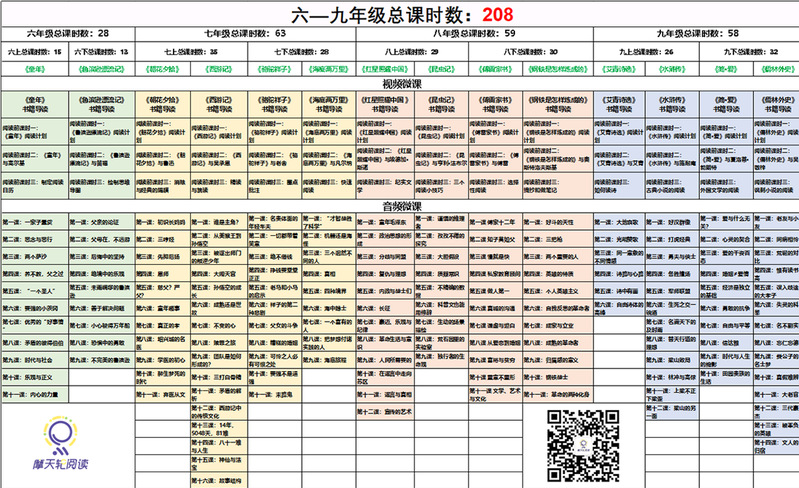The image size is (799, 488).
Task: Select the 音频微课 section heading row
Action: tap(400, 206)
